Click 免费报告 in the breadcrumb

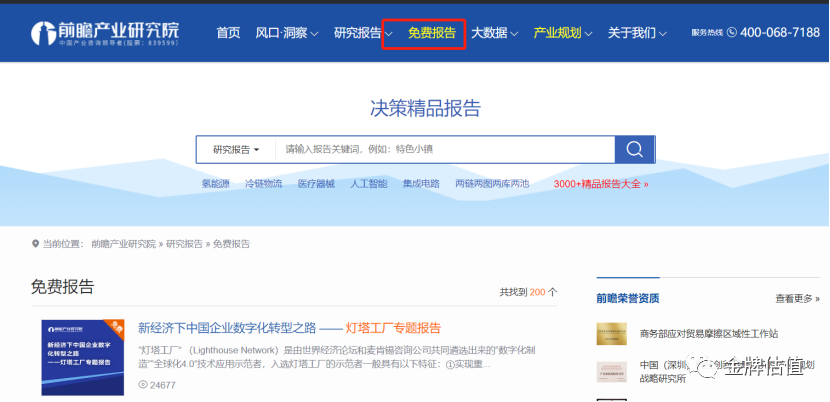(x=231, y=244)
